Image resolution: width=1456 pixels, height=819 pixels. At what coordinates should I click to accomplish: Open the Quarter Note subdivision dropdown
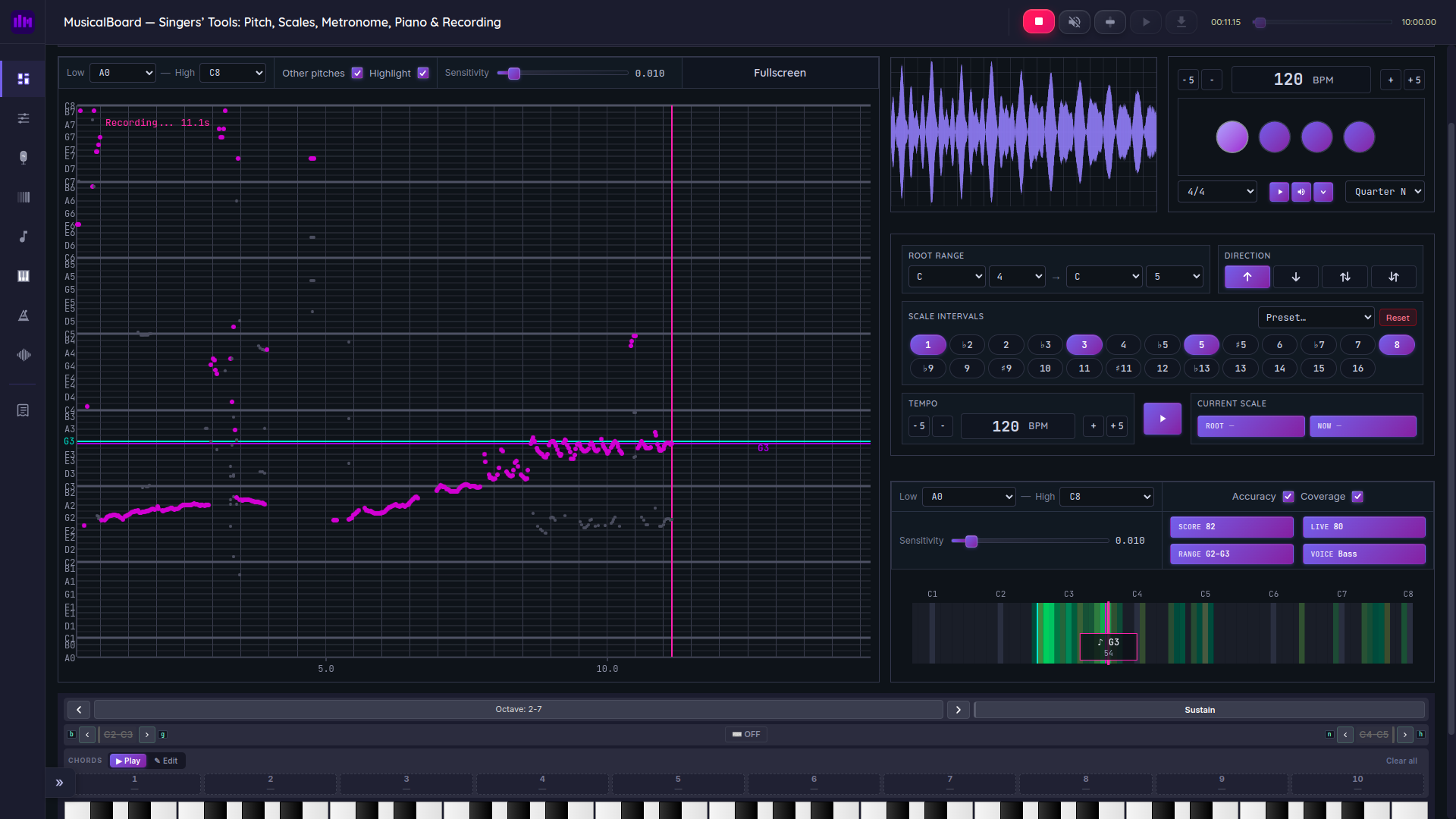(1385, 191)
